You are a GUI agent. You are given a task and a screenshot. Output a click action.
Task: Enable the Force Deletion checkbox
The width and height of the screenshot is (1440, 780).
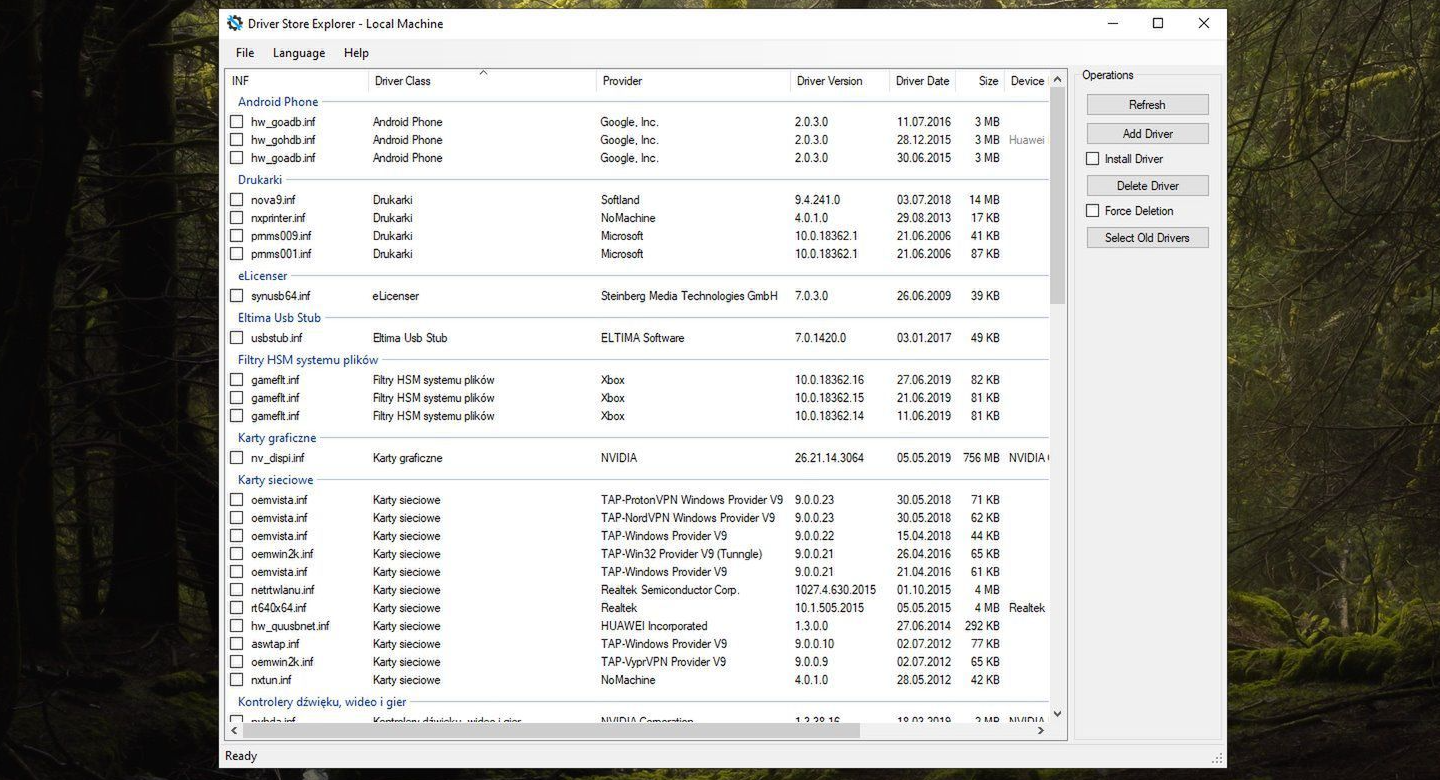click(1093, 210)
